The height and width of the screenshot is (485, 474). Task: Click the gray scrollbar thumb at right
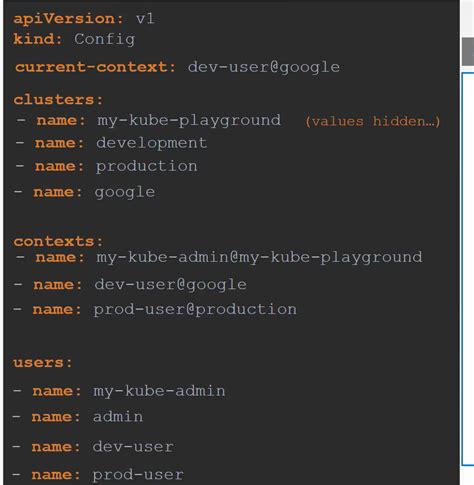point(468,51)
